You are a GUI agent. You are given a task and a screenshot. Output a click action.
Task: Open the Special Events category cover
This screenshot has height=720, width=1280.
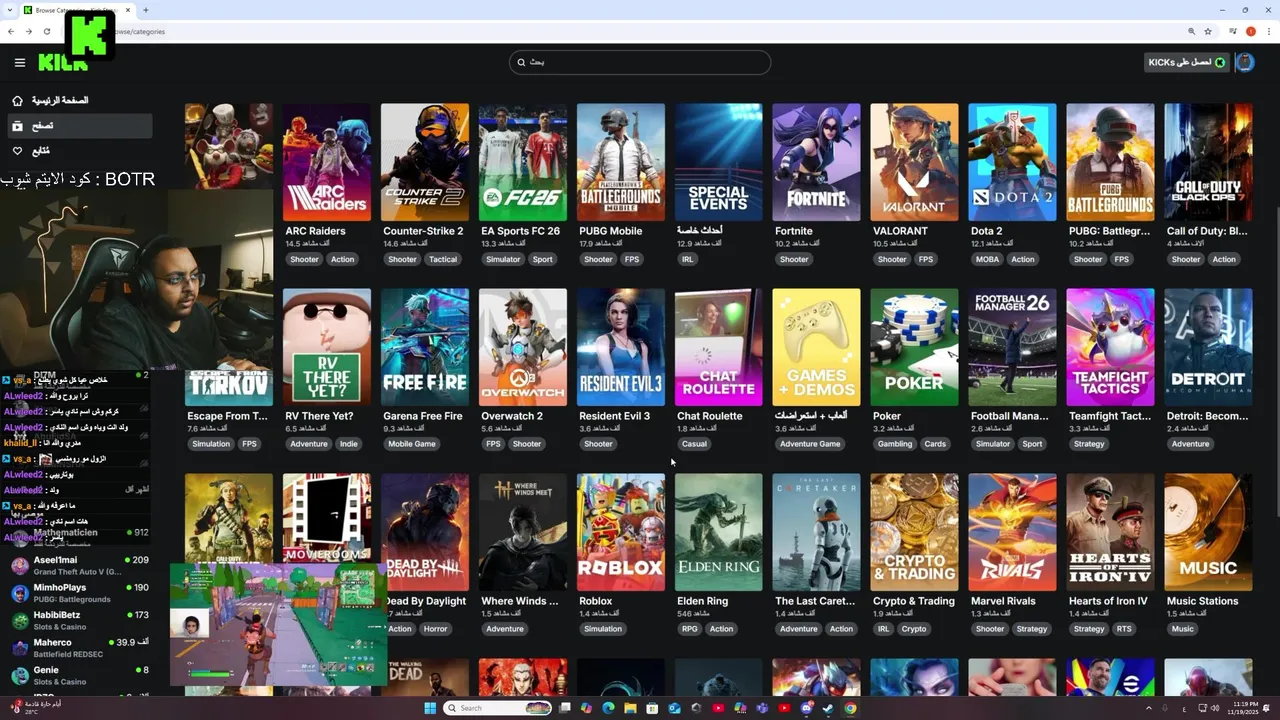[719, 162]
